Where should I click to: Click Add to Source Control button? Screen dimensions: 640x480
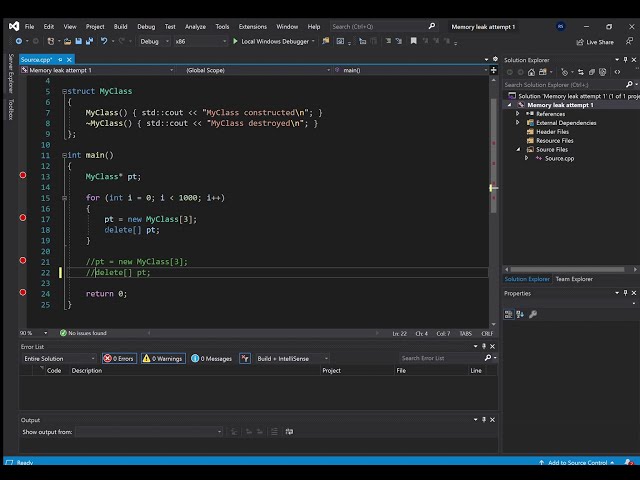[576, 462]
